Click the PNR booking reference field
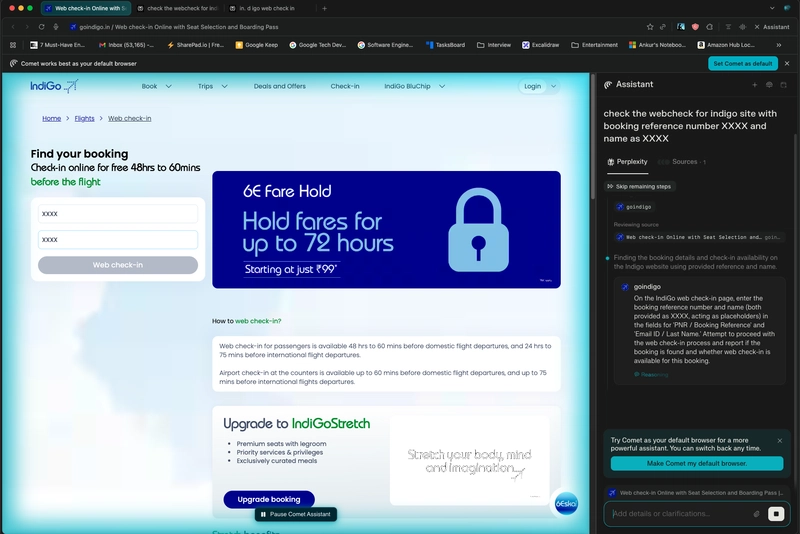 point(118,213)
